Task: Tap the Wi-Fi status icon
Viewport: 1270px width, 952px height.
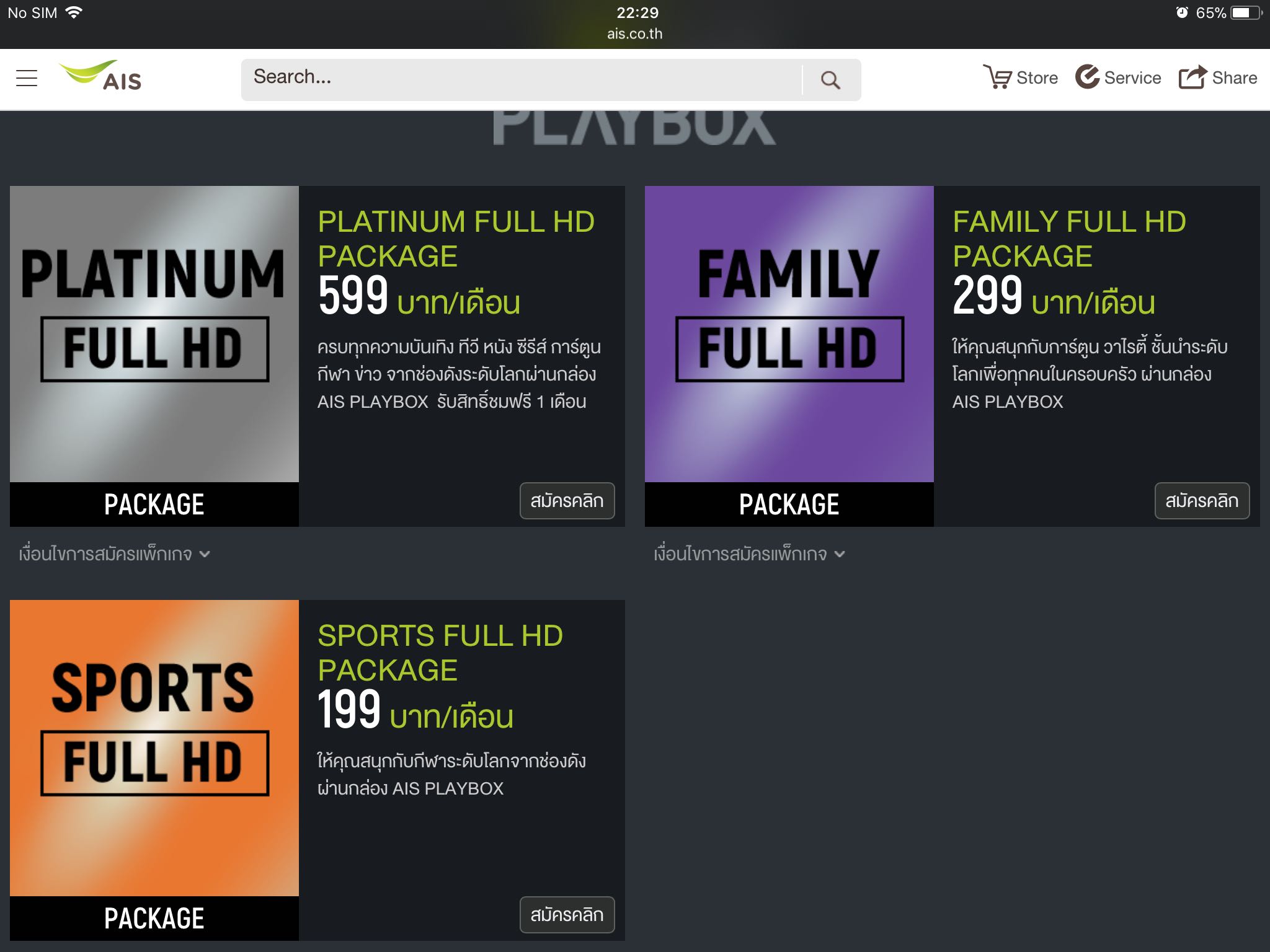Action: [74, 12]
